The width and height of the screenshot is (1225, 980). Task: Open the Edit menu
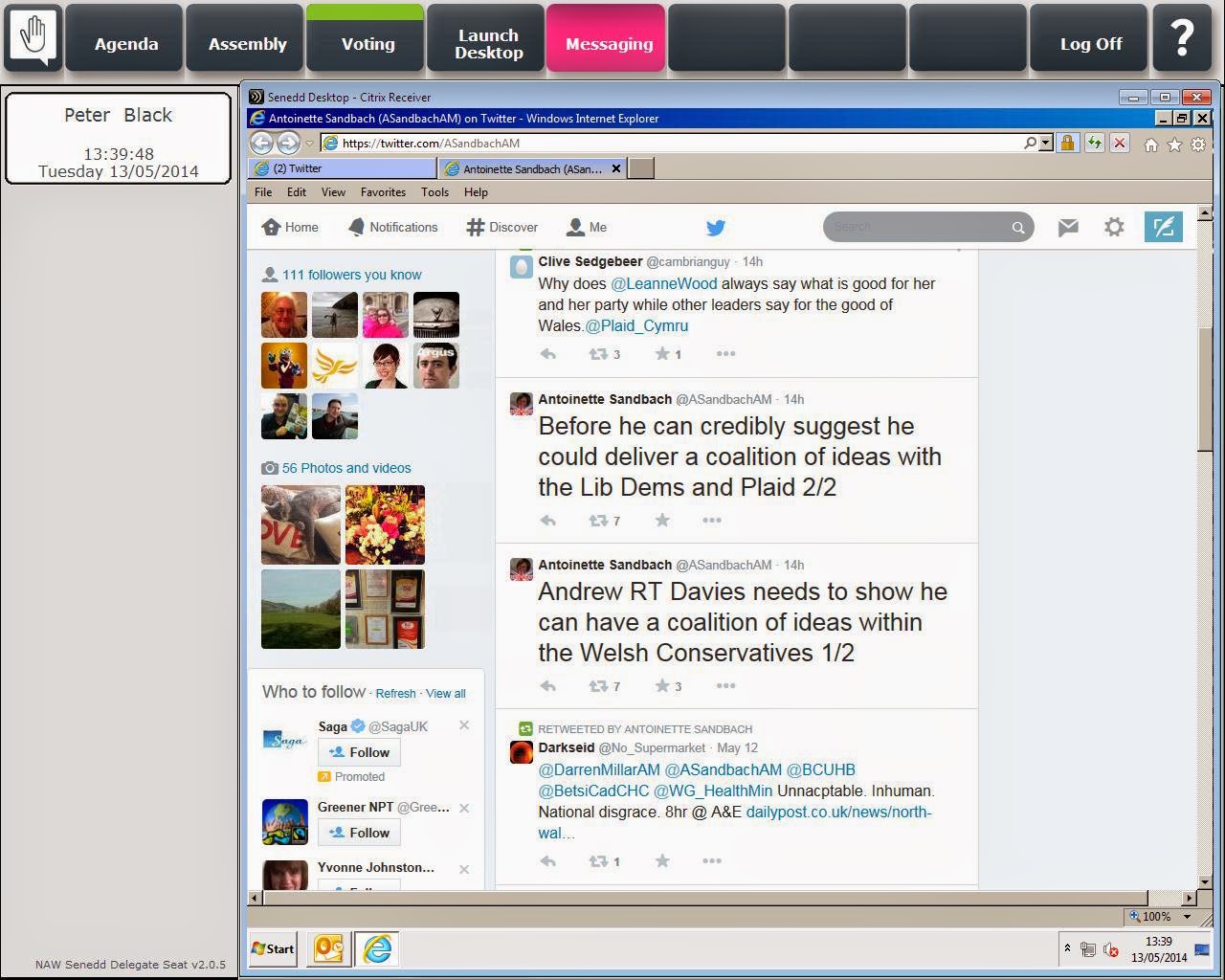(297, 192)
